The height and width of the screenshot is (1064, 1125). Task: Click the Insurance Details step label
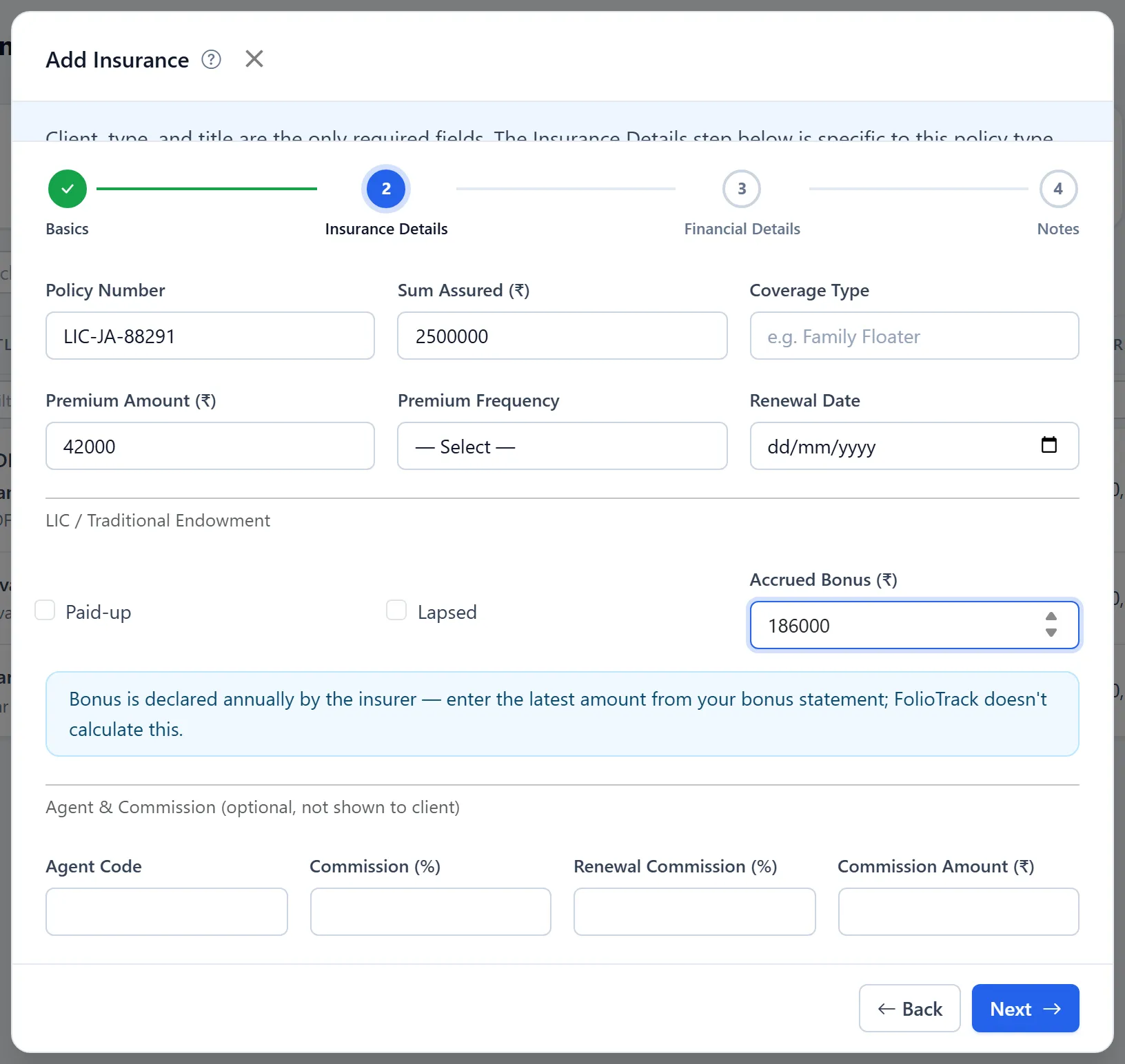click(386, 229)
